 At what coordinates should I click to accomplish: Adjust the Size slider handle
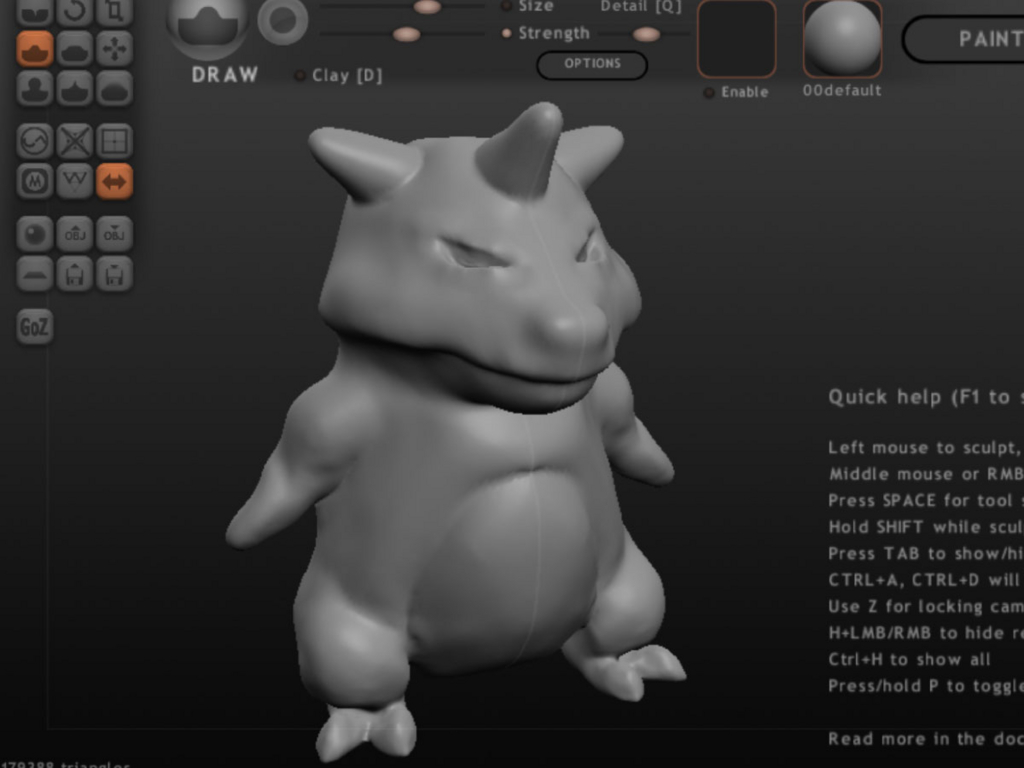pos(427,7)
